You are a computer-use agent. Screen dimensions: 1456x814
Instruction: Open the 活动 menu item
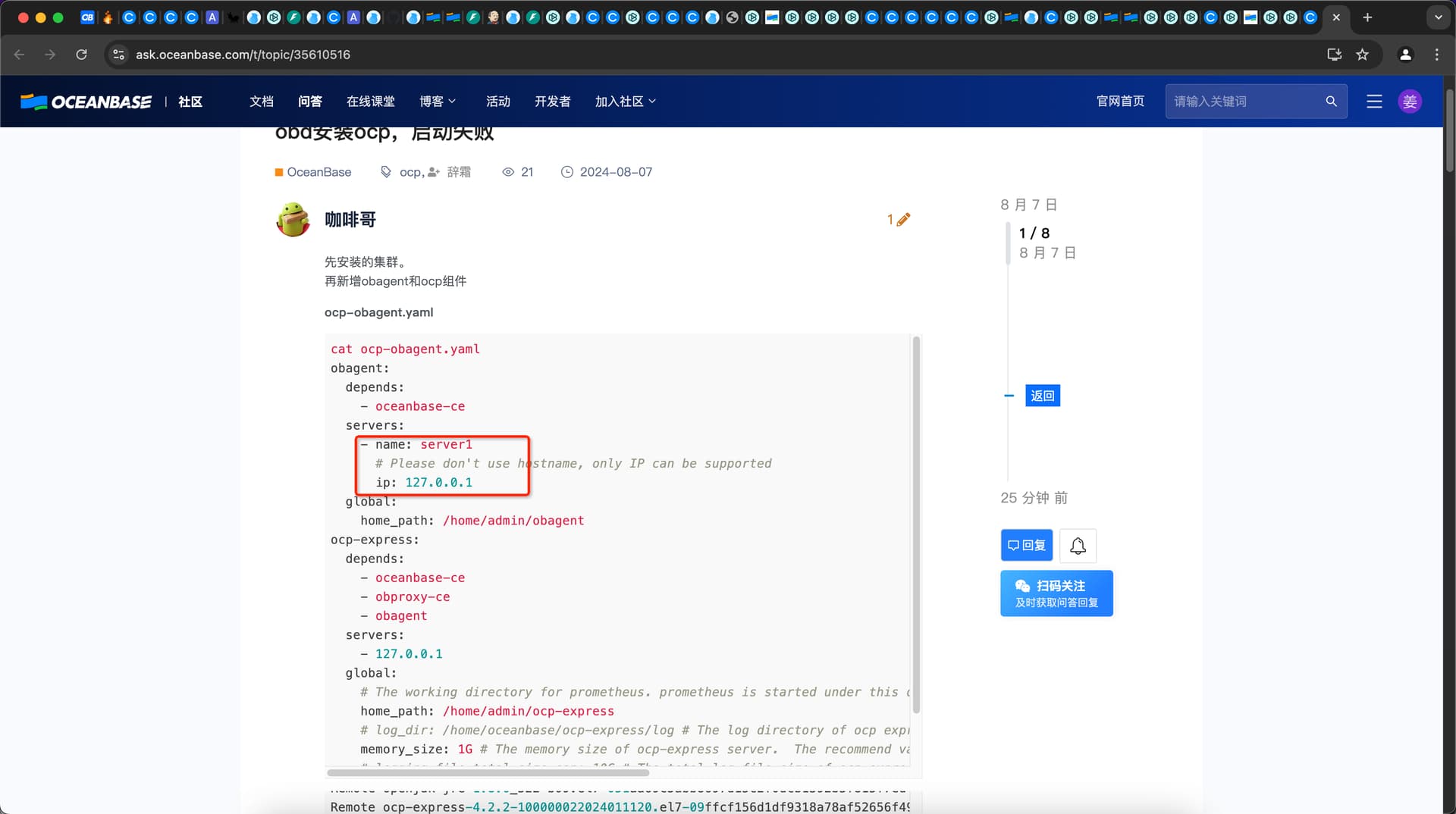point(498,102)
